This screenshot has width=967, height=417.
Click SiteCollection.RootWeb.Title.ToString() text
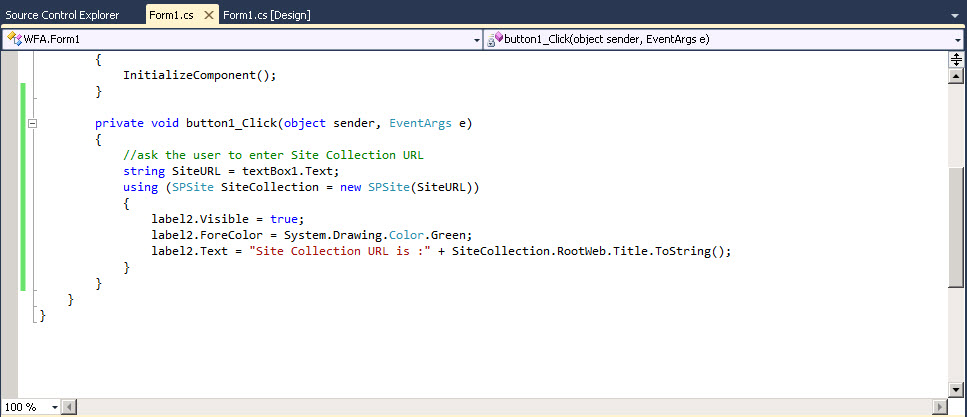(588, 251)
